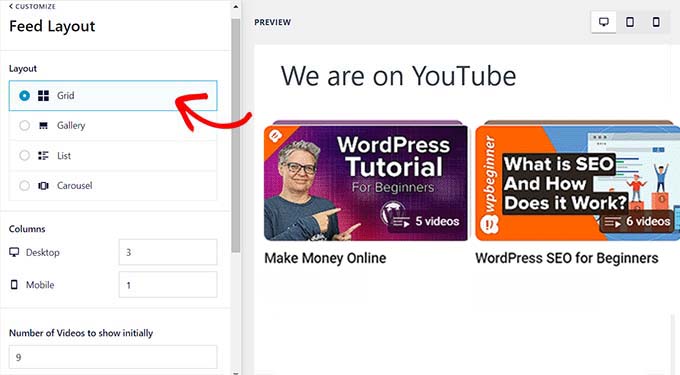680x375 pixels.
Task: Click the sidebar scroll up arrow
Action: pyautogui.click(x=235, y=7)
